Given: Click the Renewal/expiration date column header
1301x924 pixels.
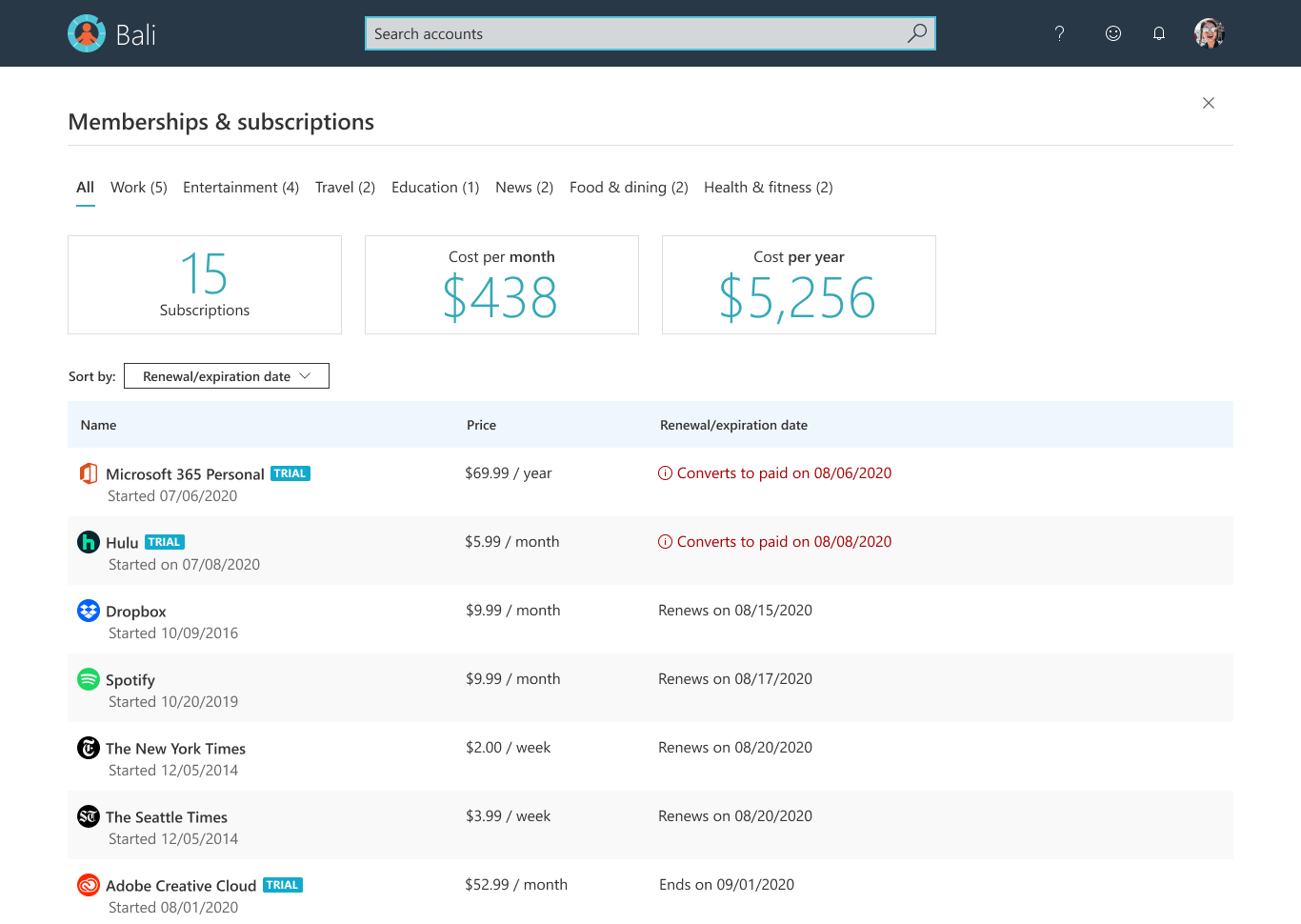Looking at the screenshot, I should pyautogui.click(x=734, y=425).
